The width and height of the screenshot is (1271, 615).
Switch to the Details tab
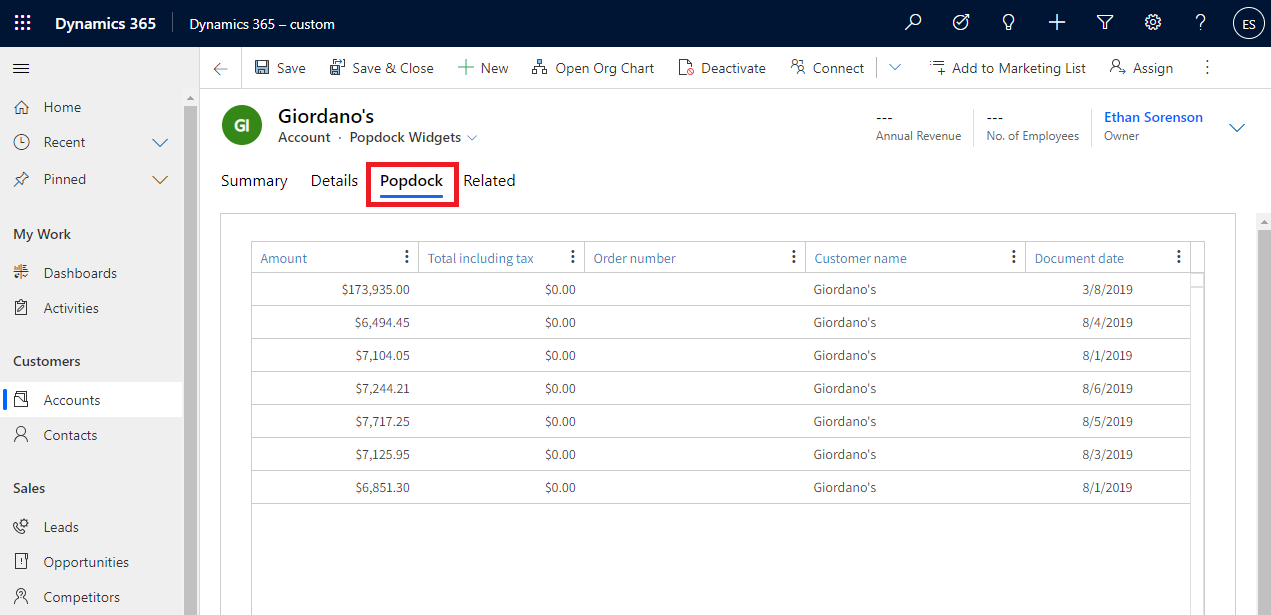pyautogui.click(x=334, y=181)
